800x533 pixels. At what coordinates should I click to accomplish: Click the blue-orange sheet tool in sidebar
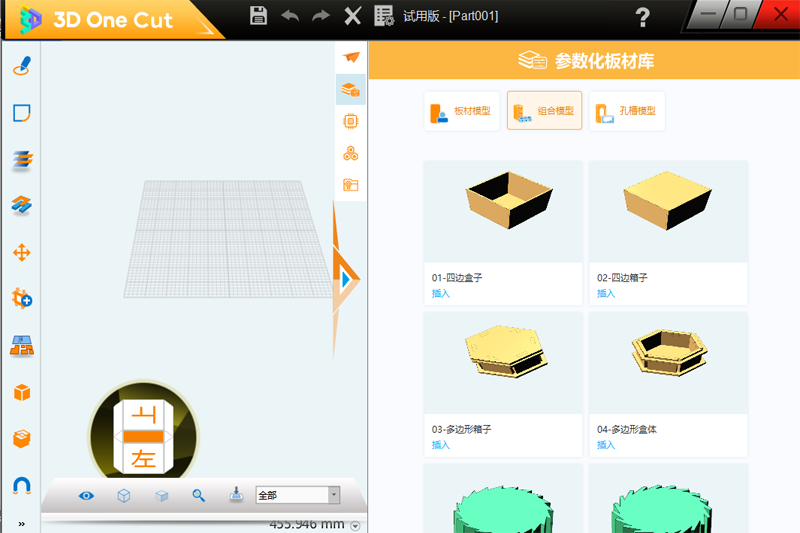pyautogui.click(x=21, y=205)
